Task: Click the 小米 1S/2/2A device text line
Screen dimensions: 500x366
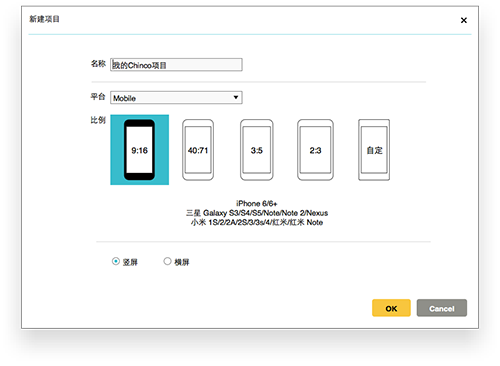Action: pos(257,222)
